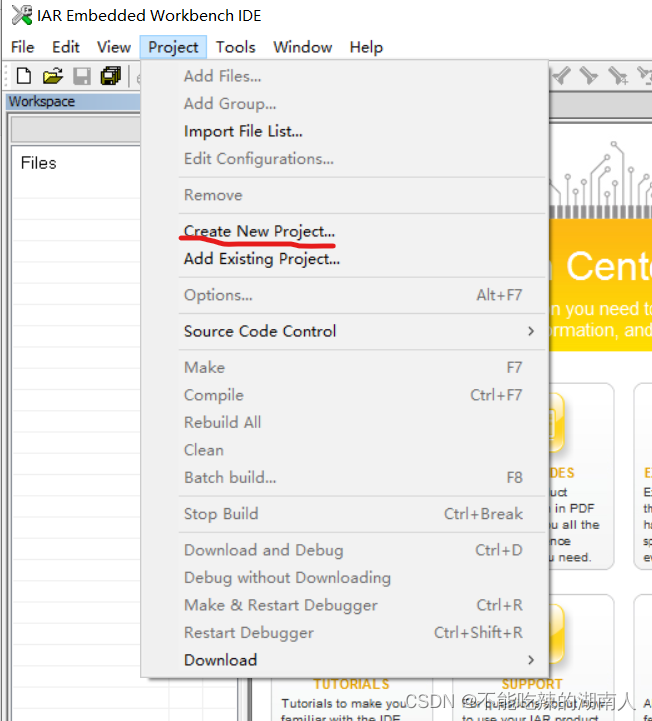Choose Download and Debug entry
Image resolution: width=652 pixels, height=721 pixels.
coord(344,550)
